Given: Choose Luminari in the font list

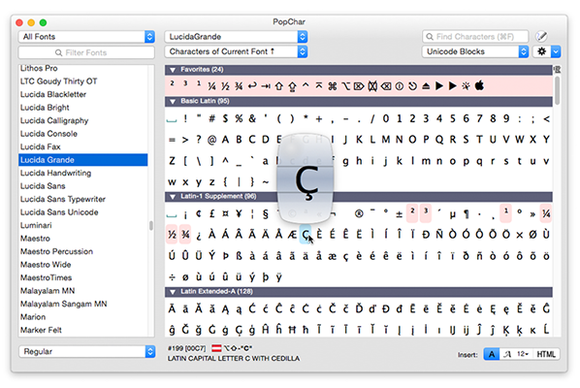Looking at the screenshot, I should pos(83,225).
